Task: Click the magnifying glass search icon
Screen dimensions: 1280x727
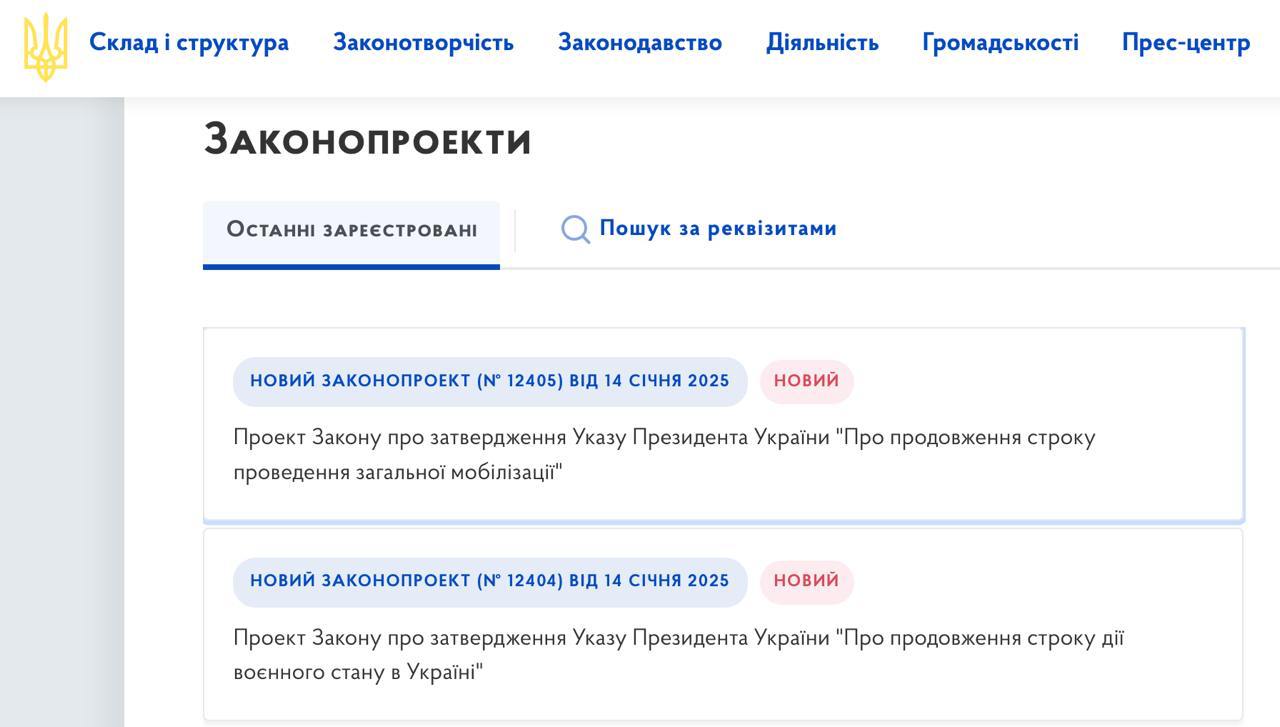Action: [x=575, y=230]
